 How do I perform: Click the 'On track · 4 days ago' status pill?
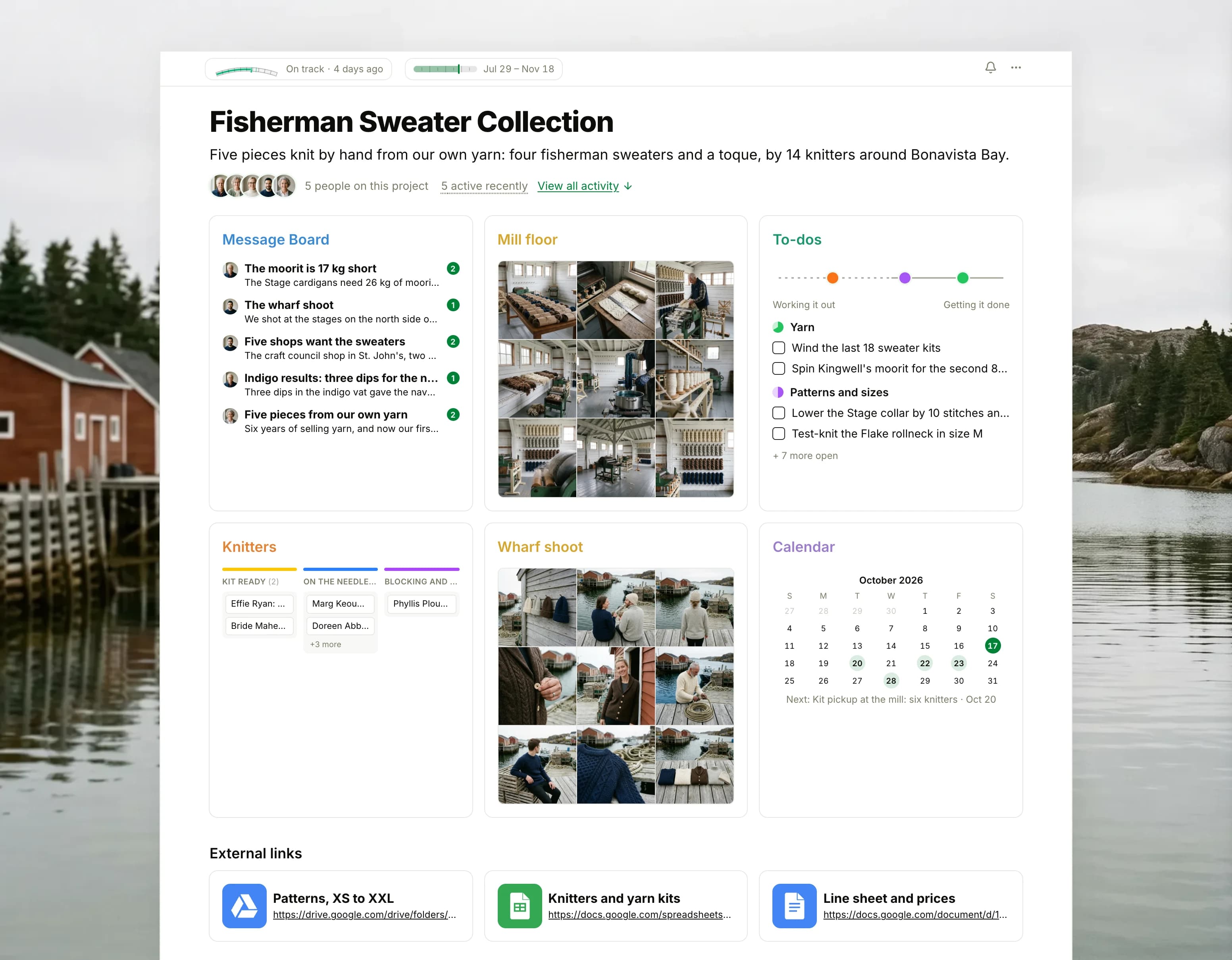pyautogui.click(x=298, y=69)
